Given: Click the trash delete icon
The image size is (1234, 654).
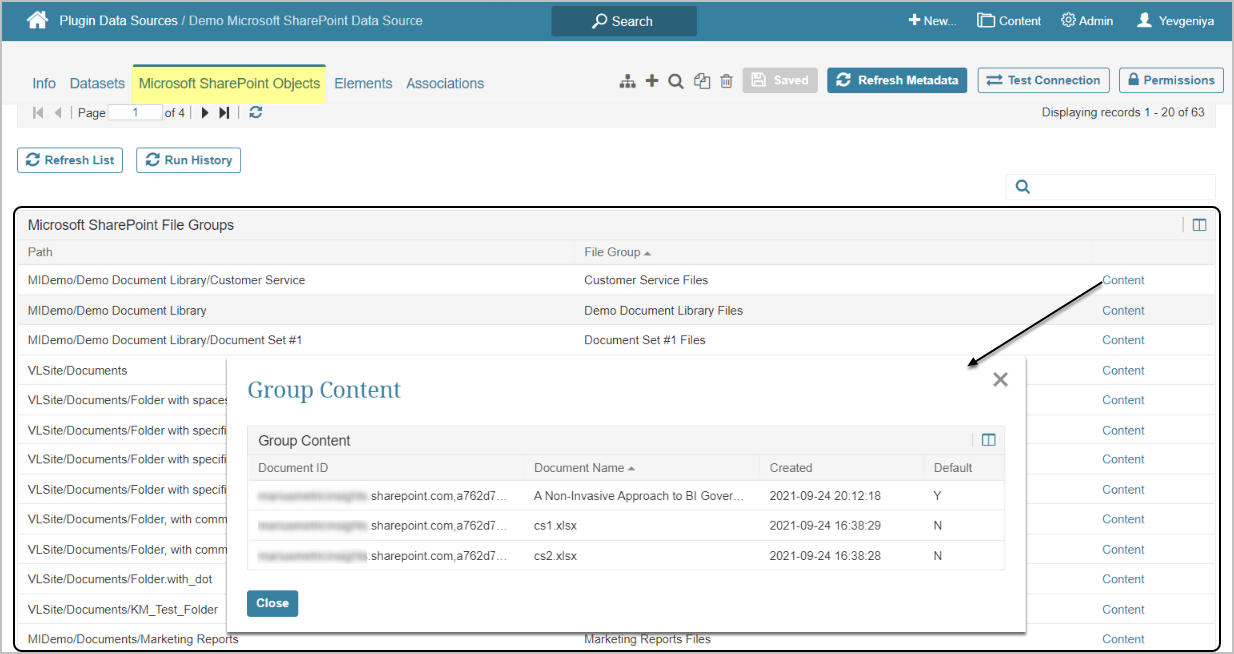Looking at the screenshot, I should [x=727, y=81].
